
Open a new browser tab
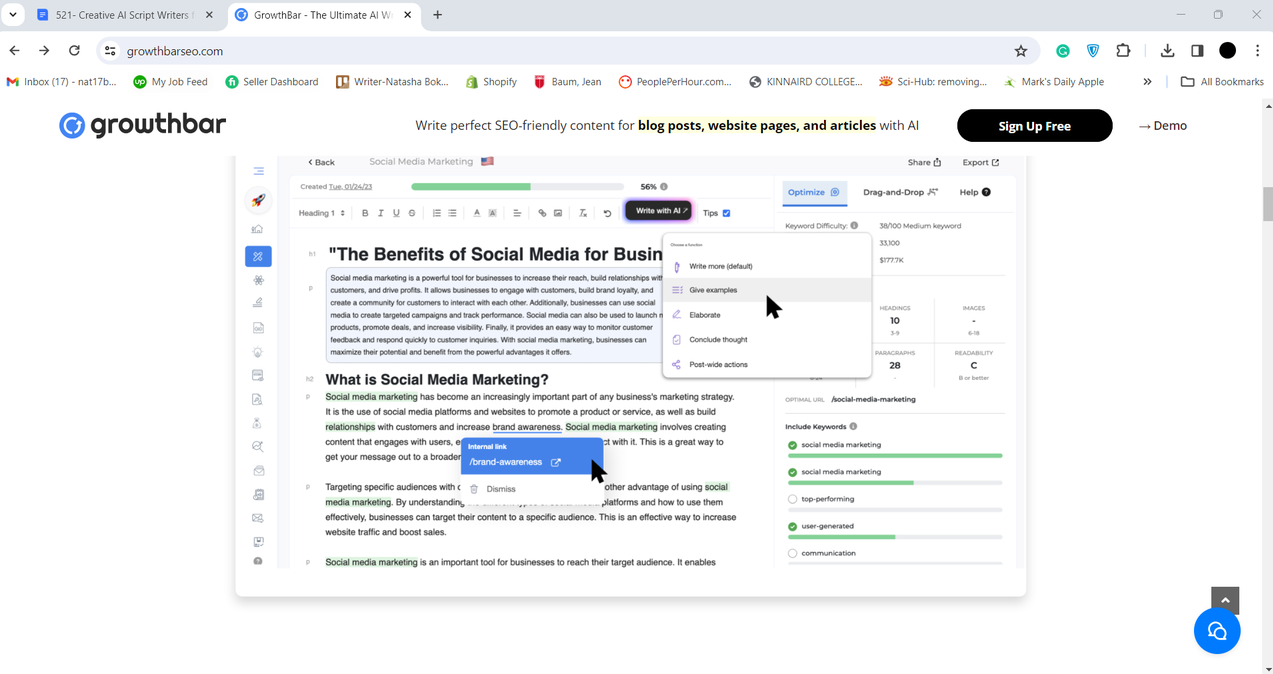point(437,15)
